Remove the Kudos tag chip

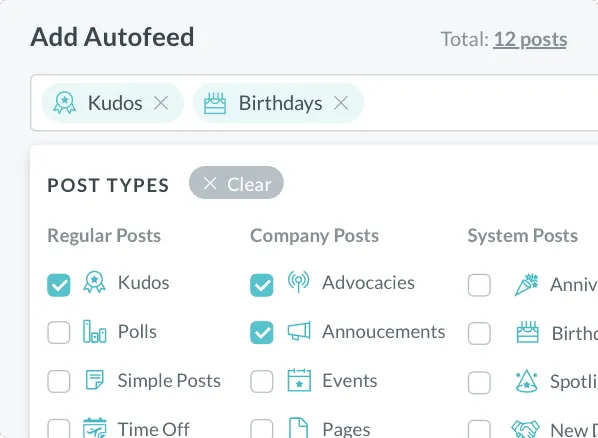click(161, 103)
